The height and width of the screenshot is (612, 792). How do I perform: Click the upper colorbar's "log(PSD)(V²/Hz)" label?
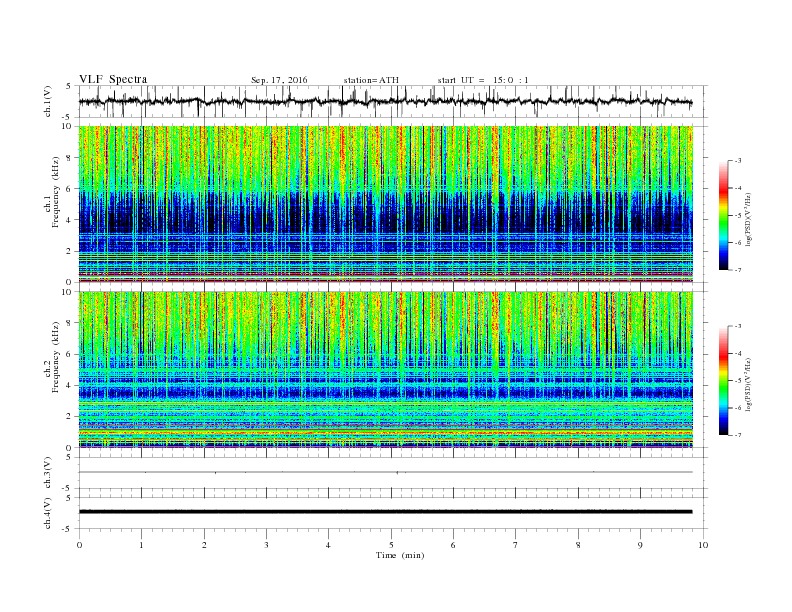[x=749, y=219]
